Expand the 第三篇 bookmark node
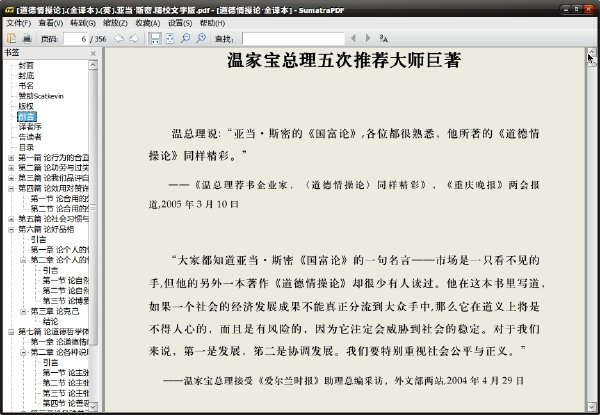 click(x=11, y=178)
